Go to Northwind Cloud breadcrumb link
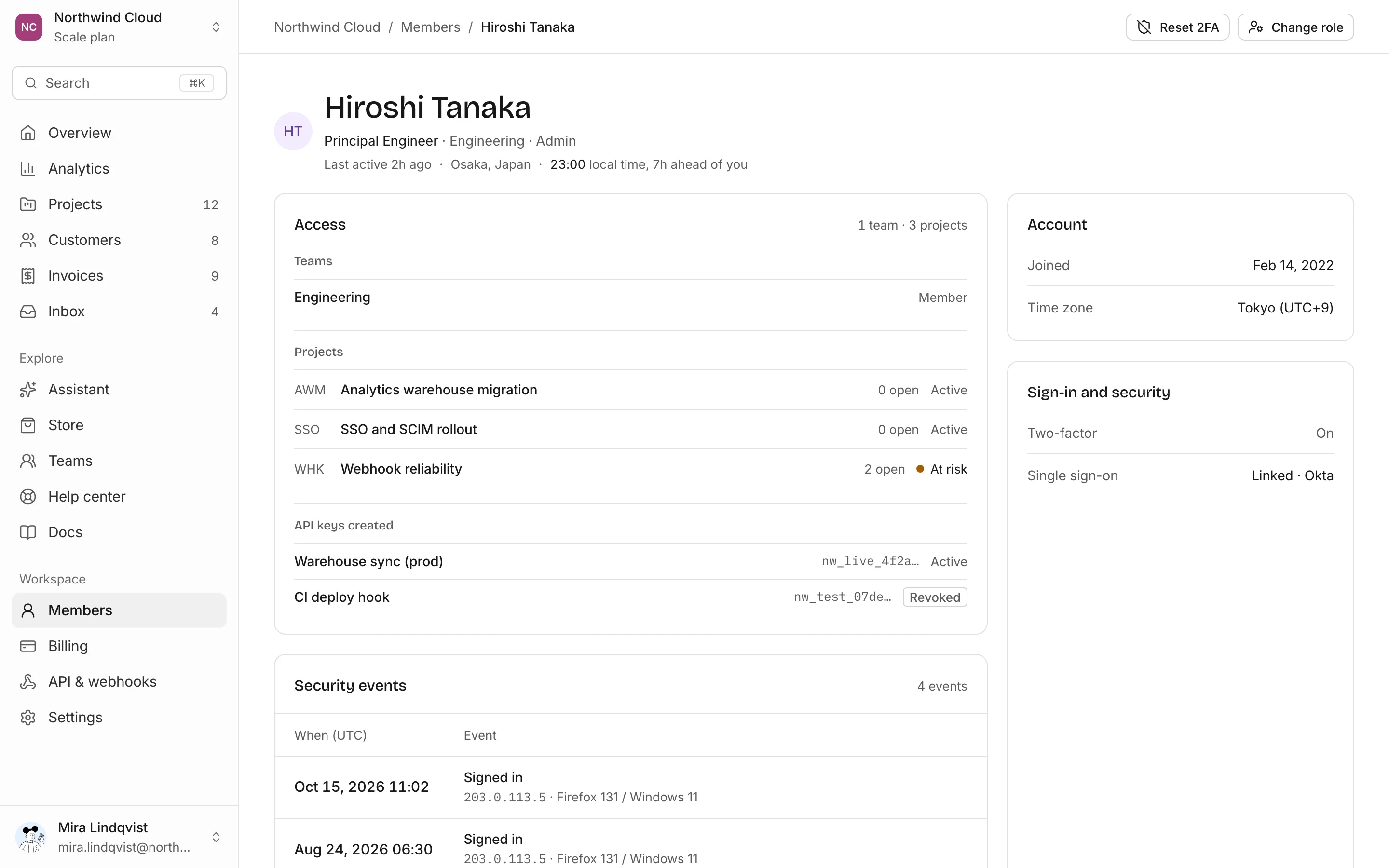 [327, 27]
